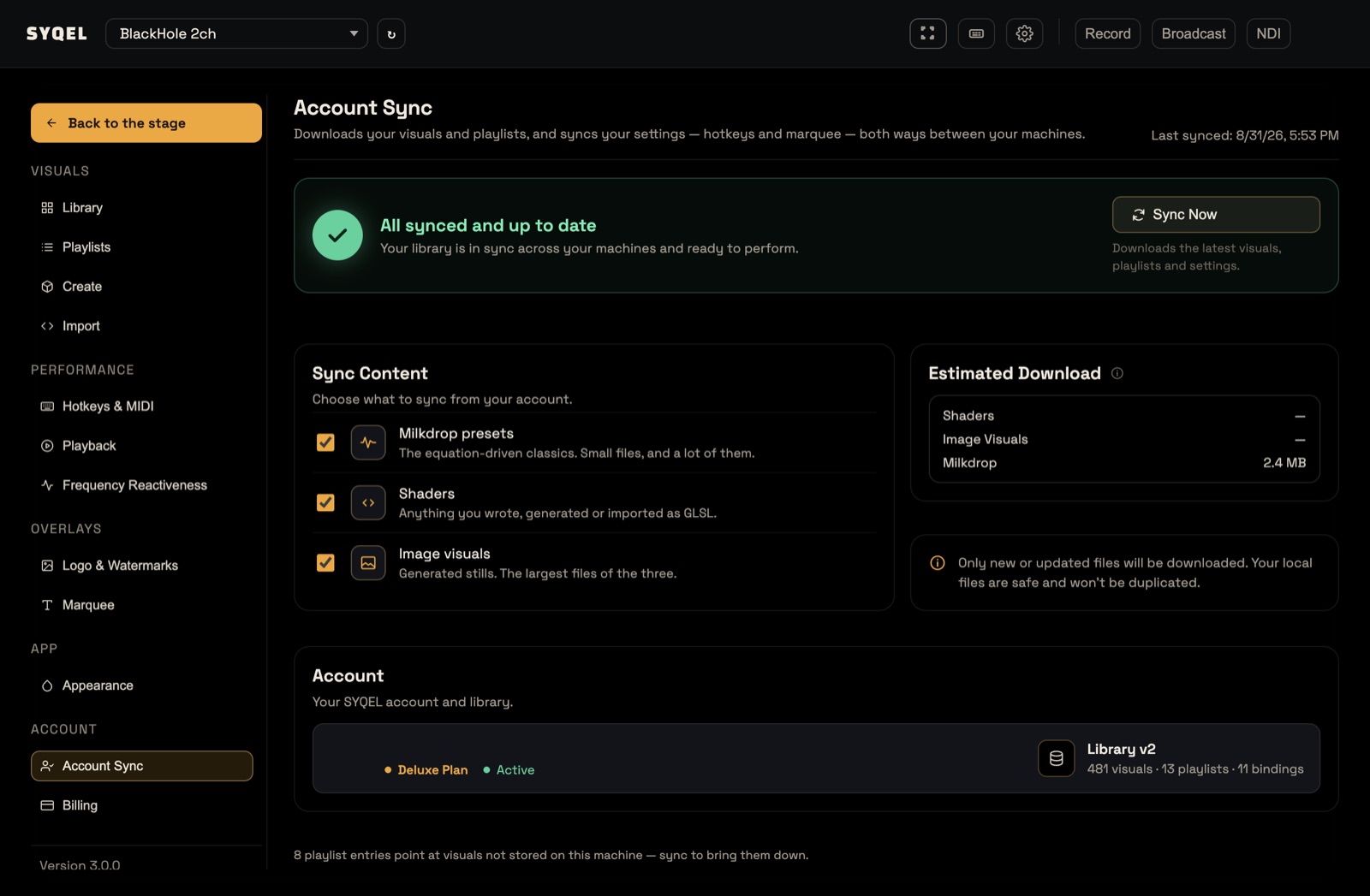This screenshot has width=1370, height=896.
Task: Open Appearance settings
Action: point(142,685)
